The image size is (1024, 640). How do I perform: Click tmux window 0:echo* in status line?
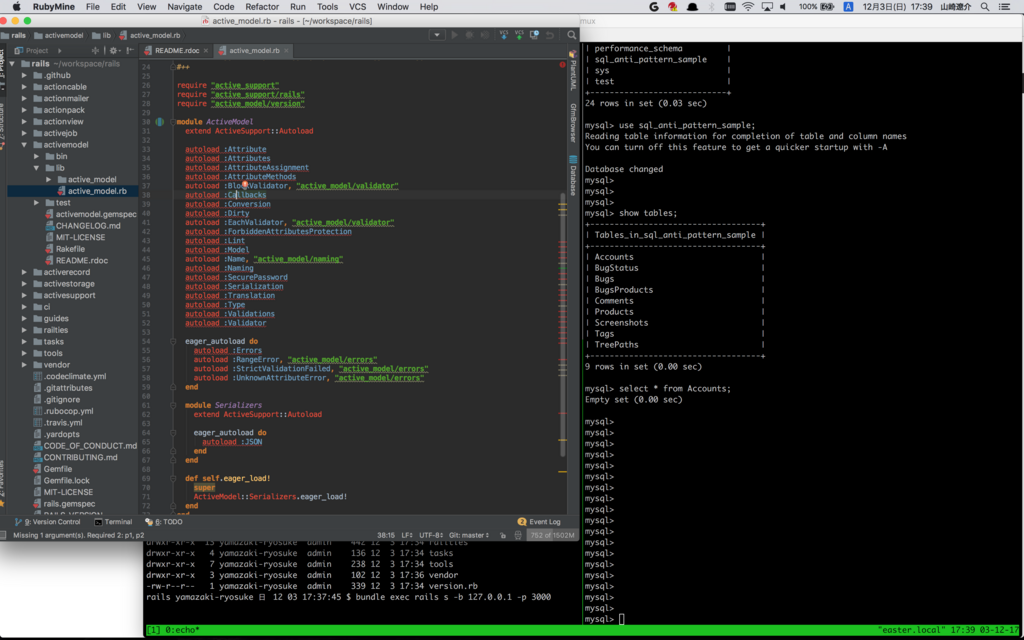point(182,630)
